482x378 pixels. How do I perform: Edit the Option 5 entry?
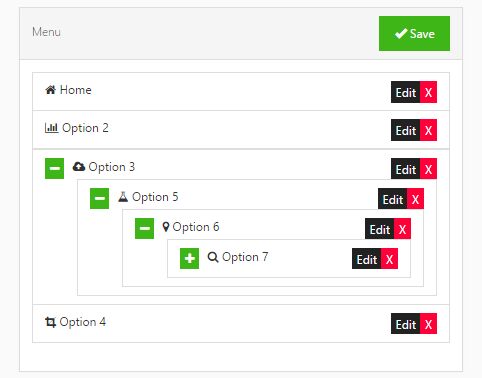(x=393, y=199)
